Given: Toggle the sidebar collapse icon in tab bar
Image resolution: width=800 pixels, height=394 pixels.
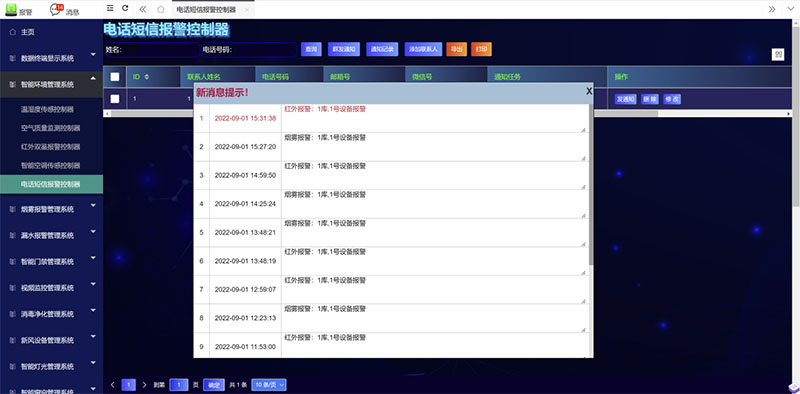Looking at the screenshot, I should coord(110,9).
